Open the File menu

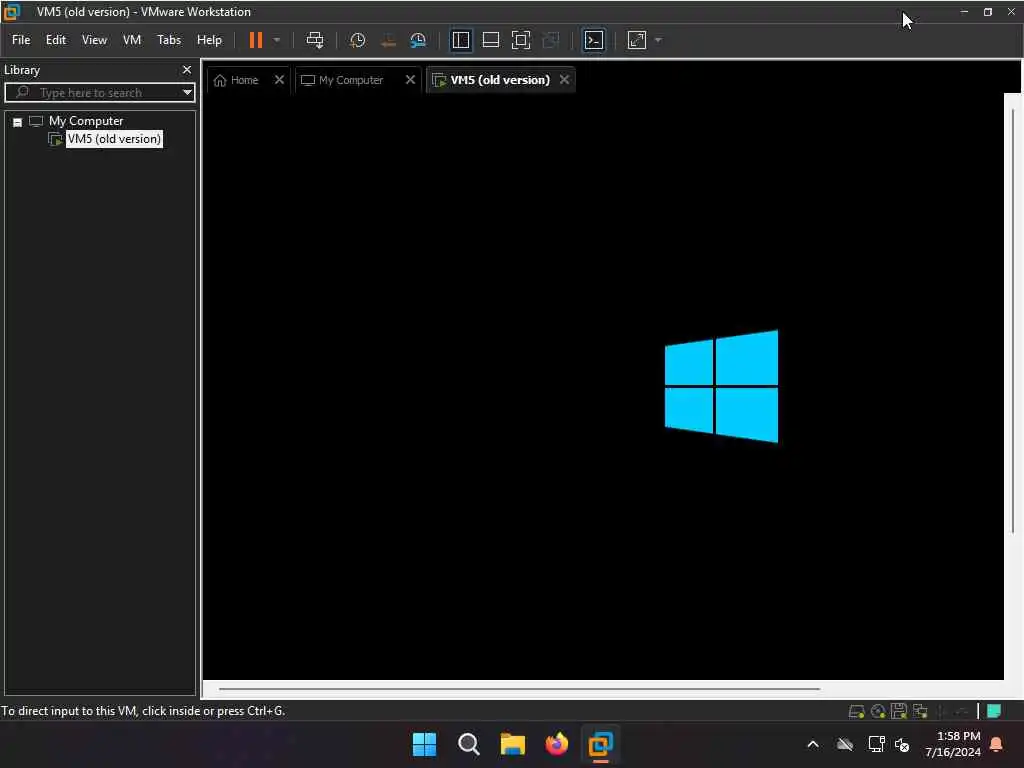(21, 40)
